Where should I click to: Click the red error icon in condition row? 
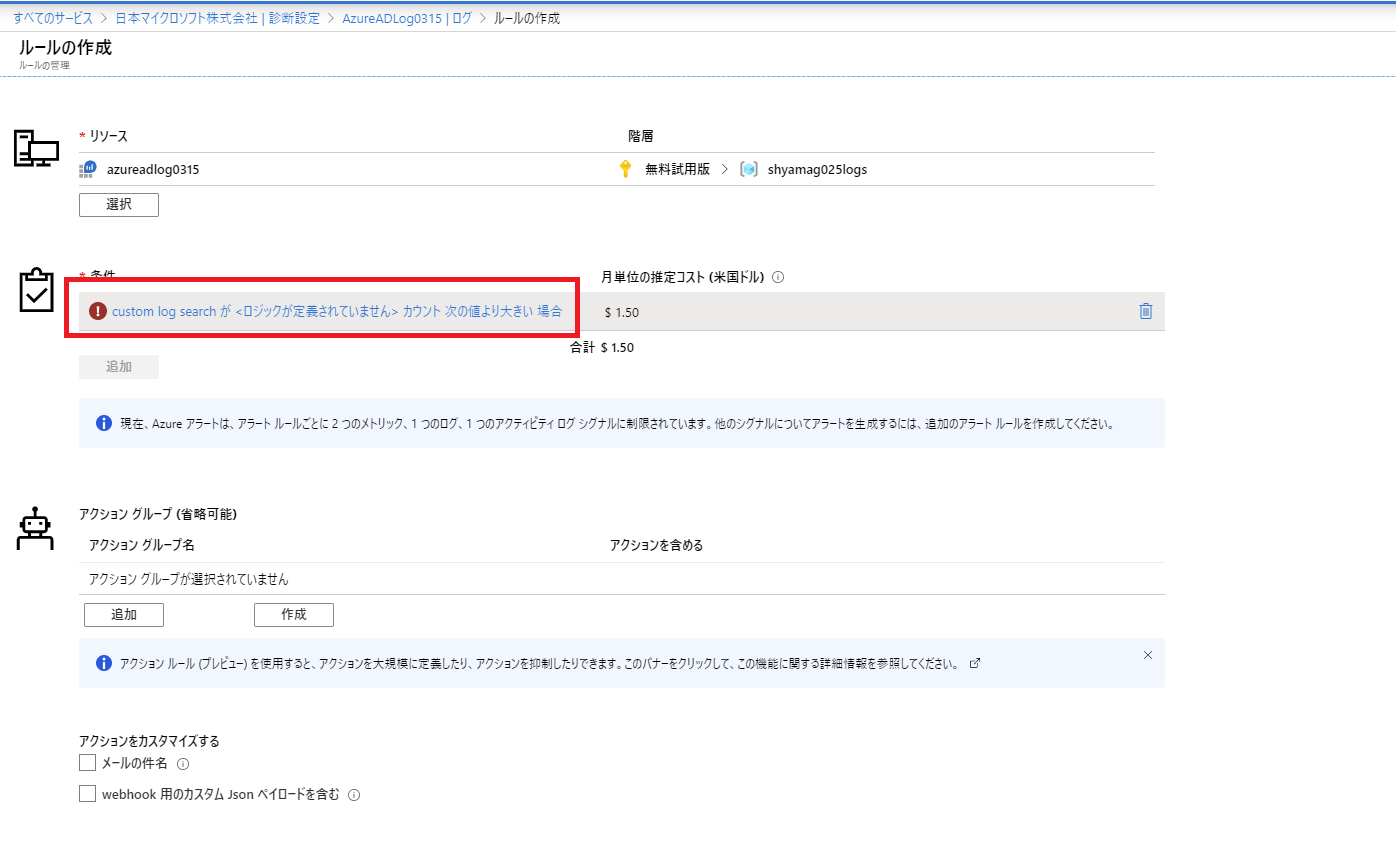click(x=97, y=311)
